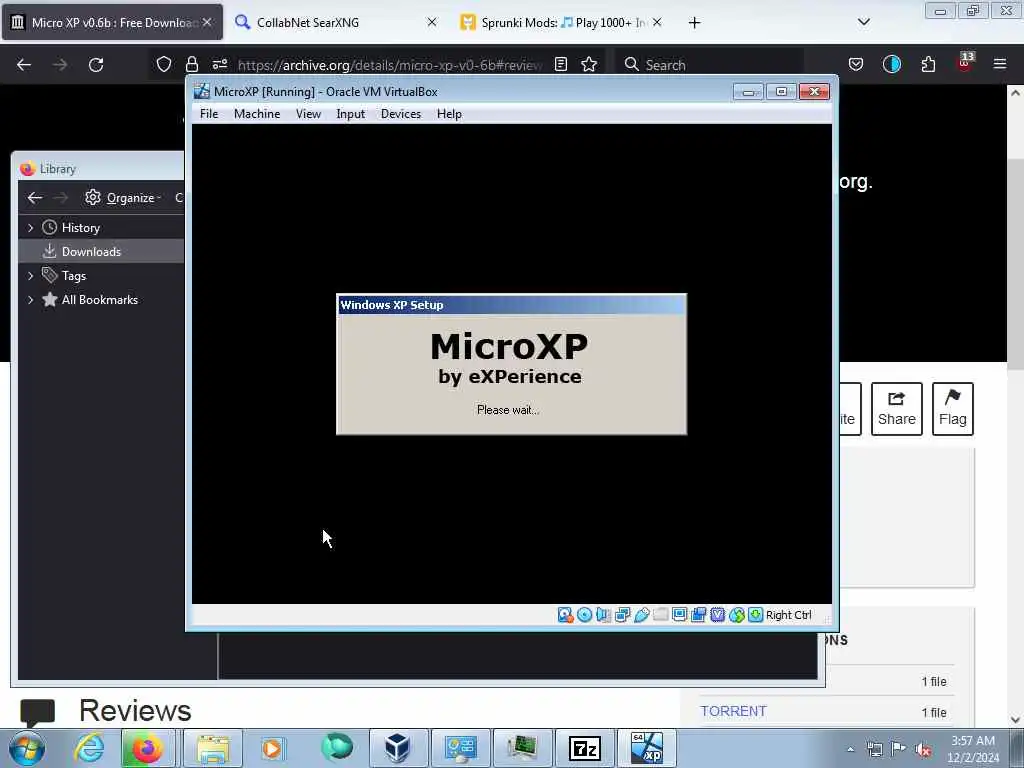Click the MicroXP VM taskbar button

point(647,748)
